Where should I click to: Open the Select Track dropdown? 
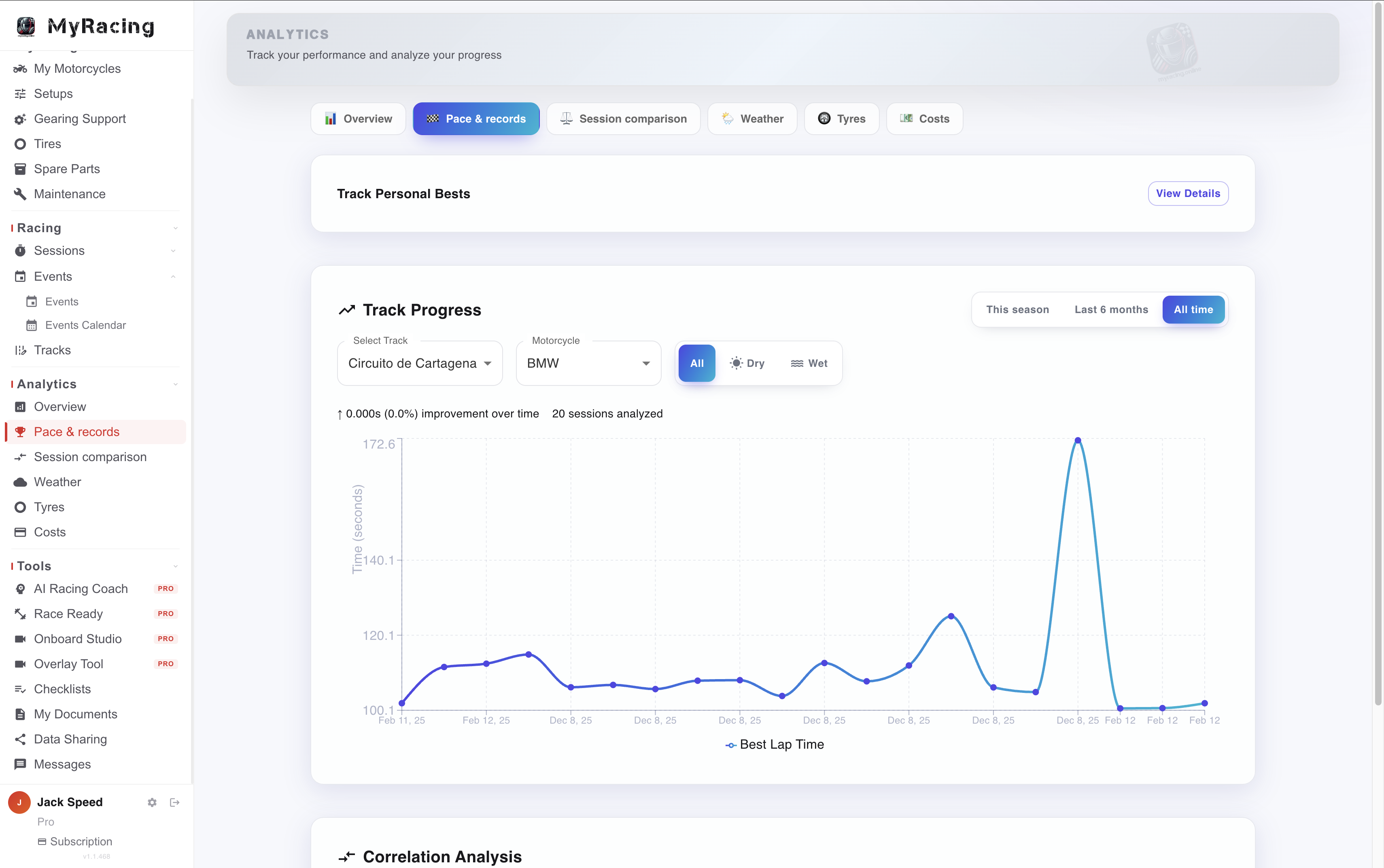pos(420,363)
